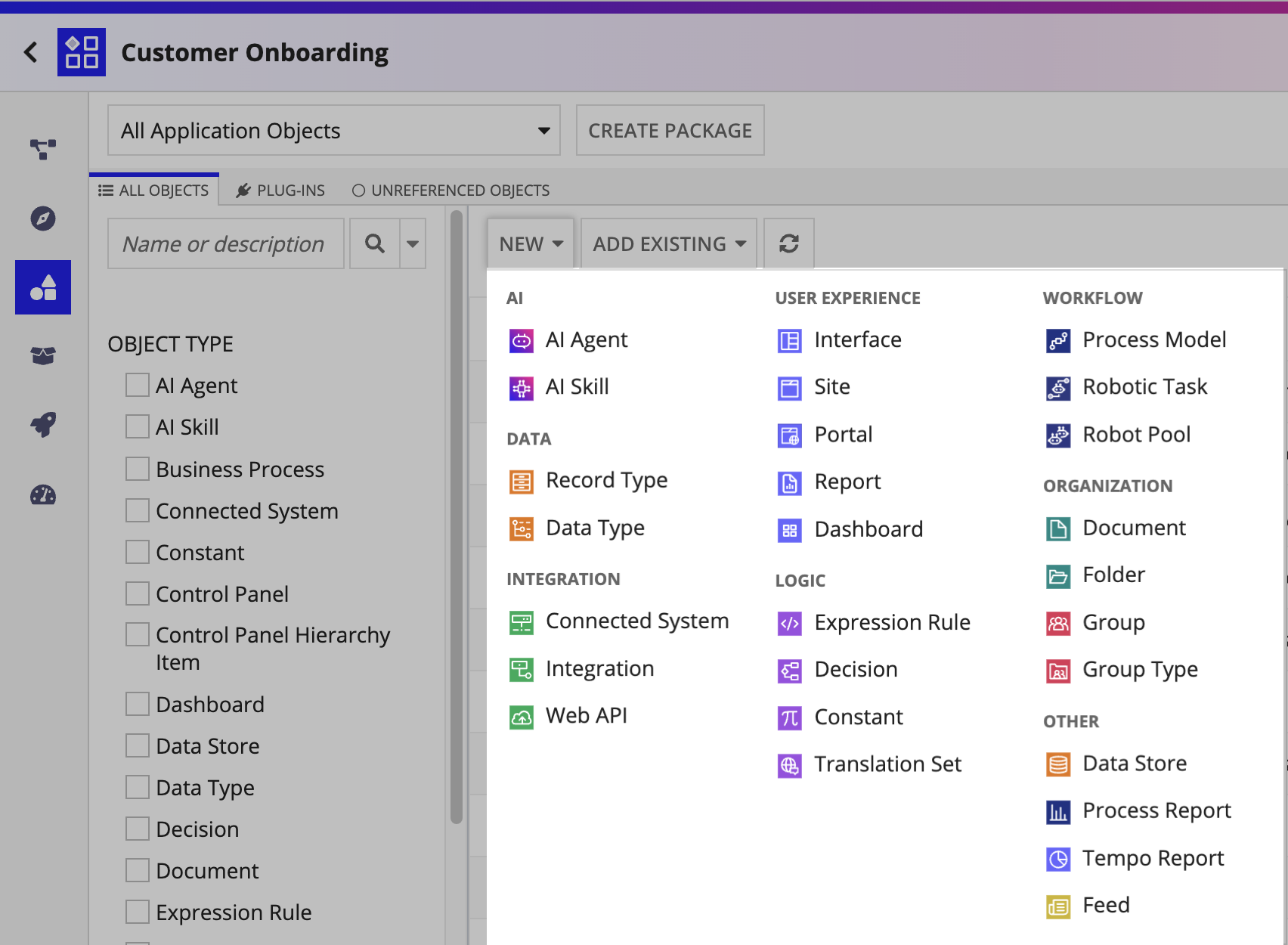Switch to the PLUG-INS tab
The image size is (1288, 945).
(280, 191)
